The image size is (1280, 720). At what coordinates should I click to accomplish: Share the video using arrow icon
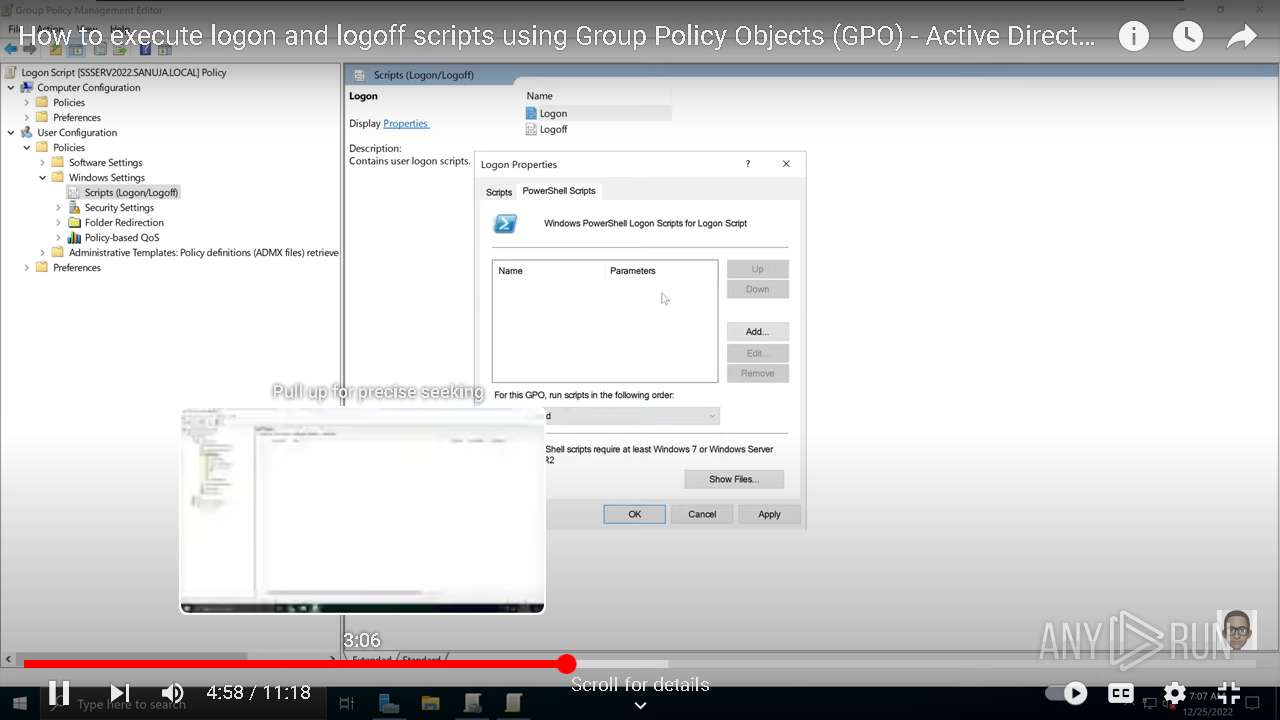pyautogui.click(x=1241, y=37)
